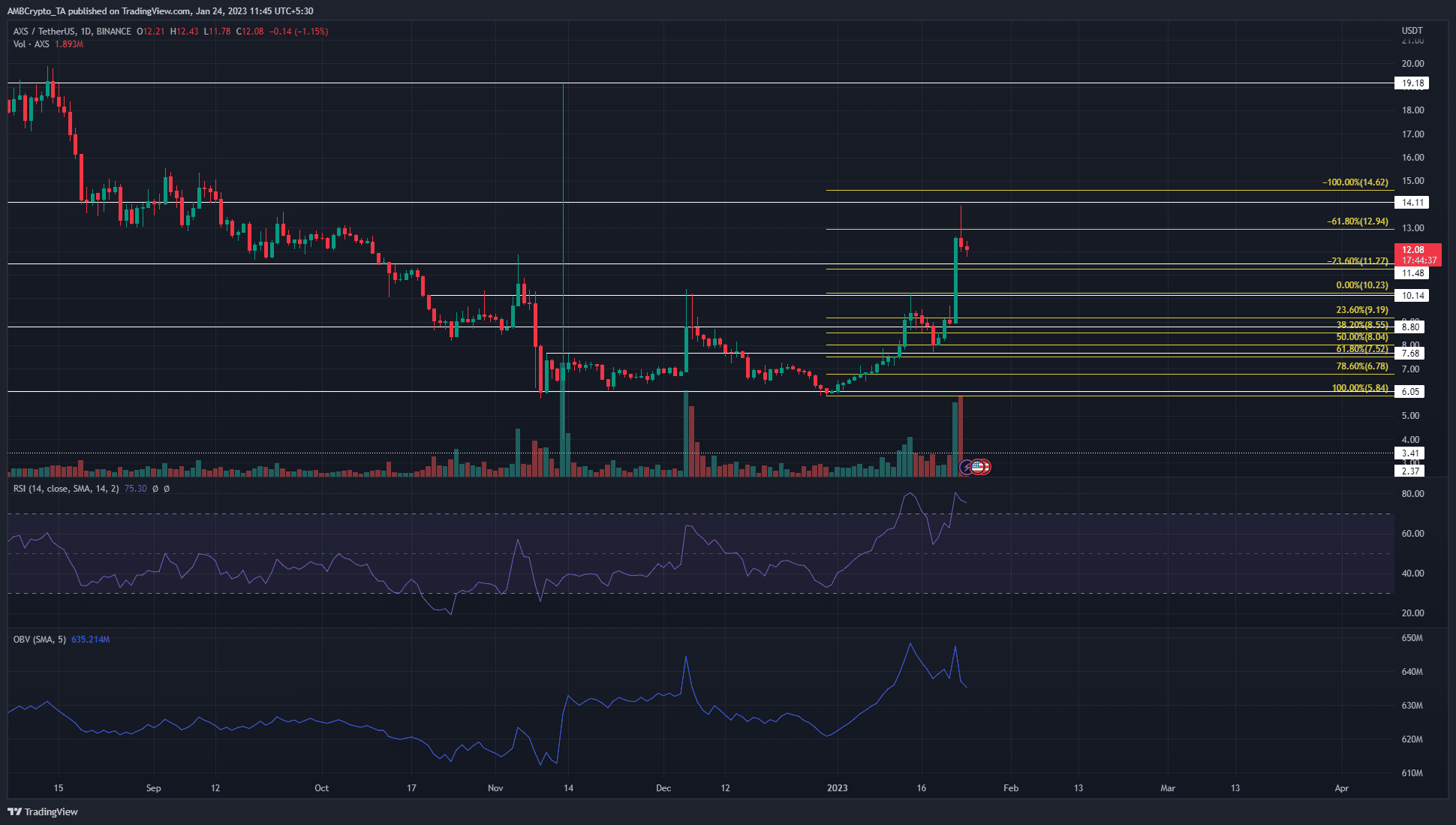Click the USDT currency label on price axis
This screenshot has width=1456, height=825.
tap(1412, 31)
